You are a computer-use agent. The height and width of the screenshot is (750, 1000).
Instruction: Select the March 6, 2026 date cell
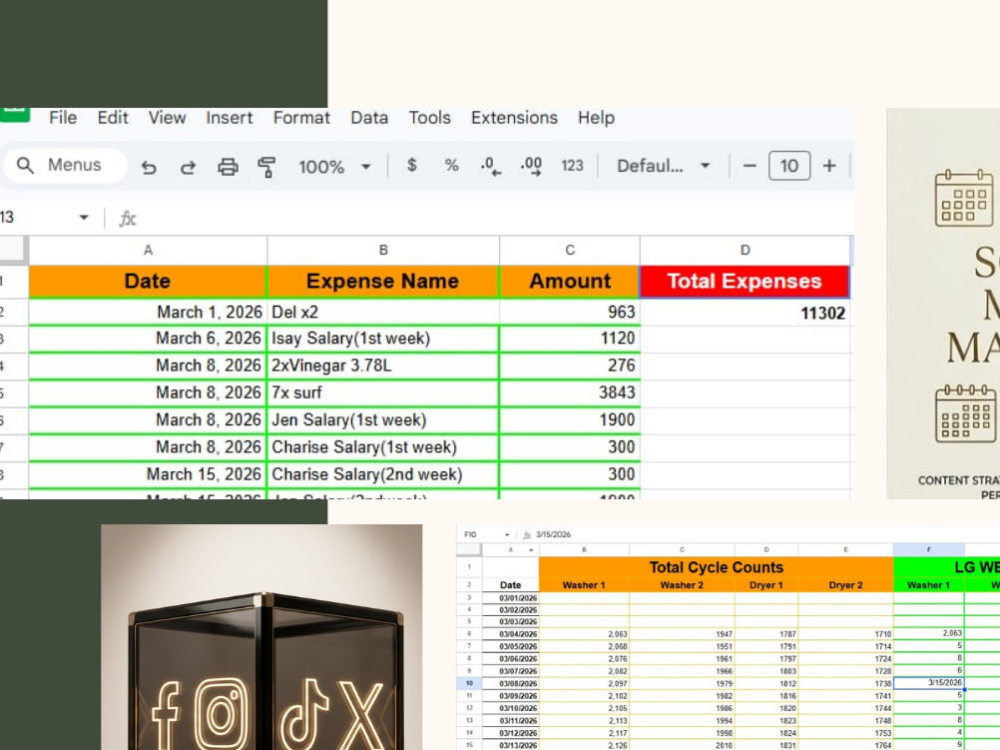[x=148, y=339]
